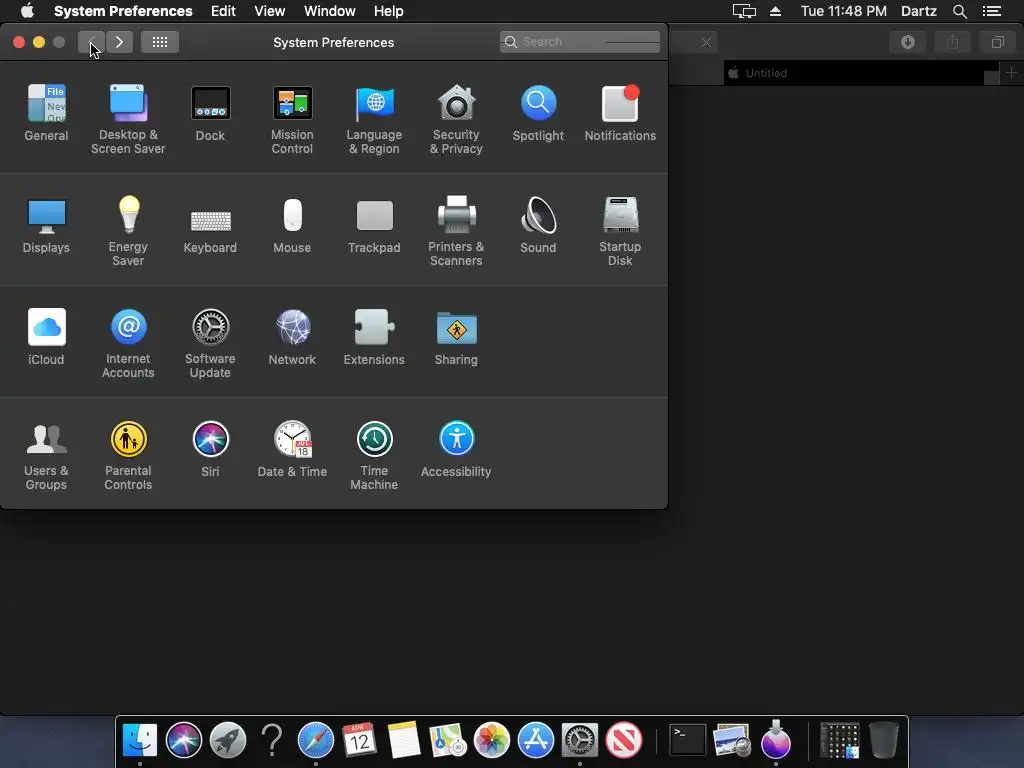Image resolution: width=1024 pixels, height=768 pixels.
Task: Open Network settings
Action: click(x=292, y=336)
